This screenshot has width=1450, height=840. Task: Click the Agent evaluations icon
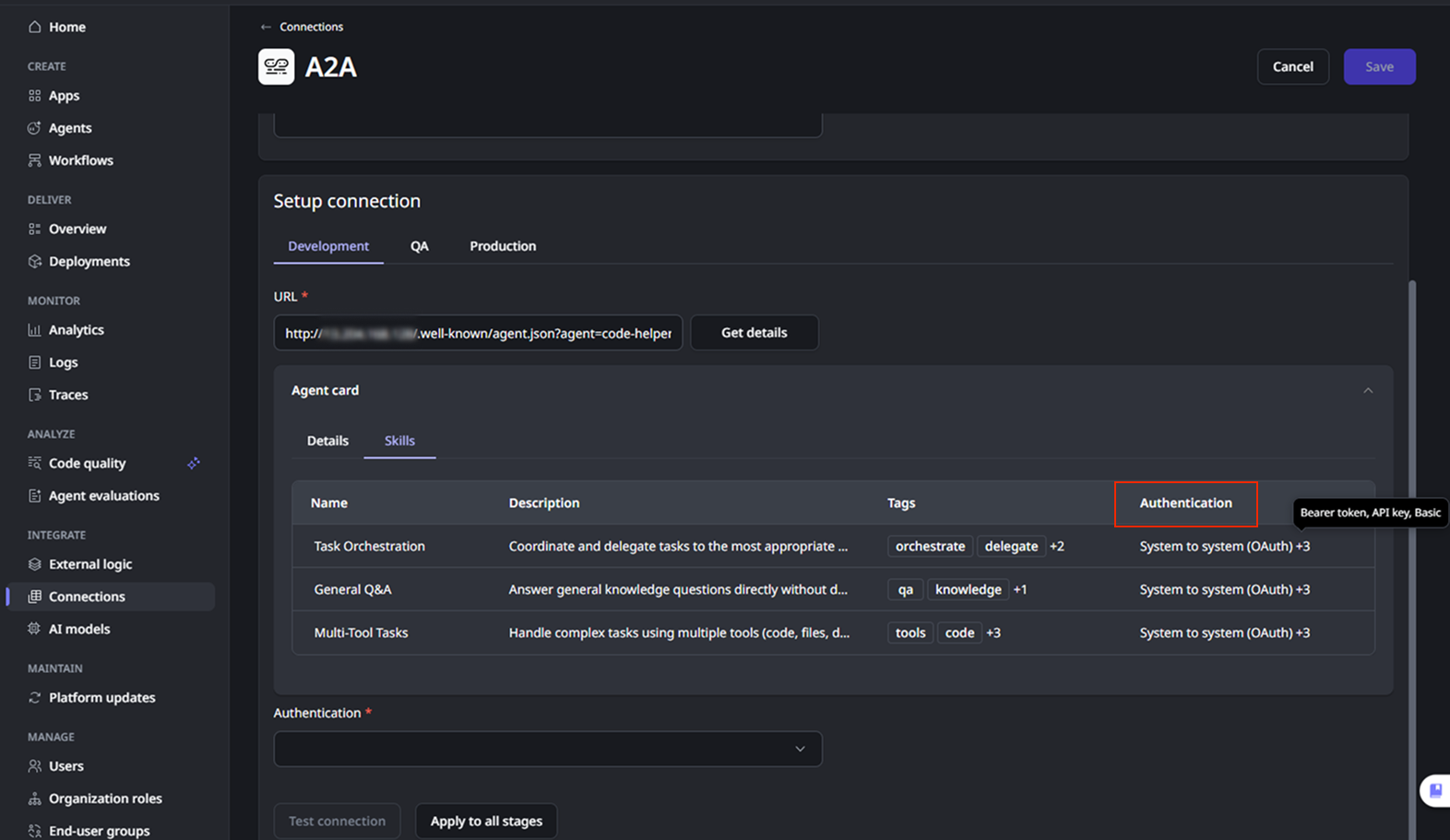pos(35,495)
